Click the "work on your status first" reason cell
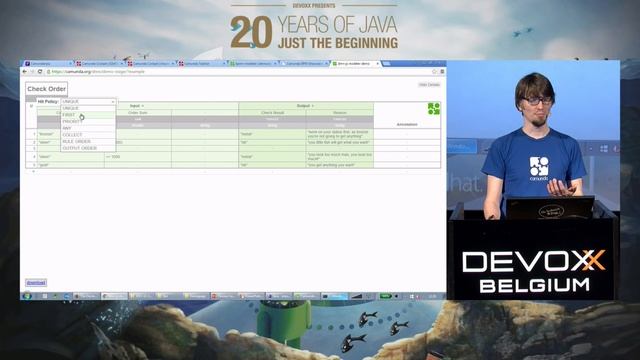This screenshot has width=640, height=360. (340, 134)
